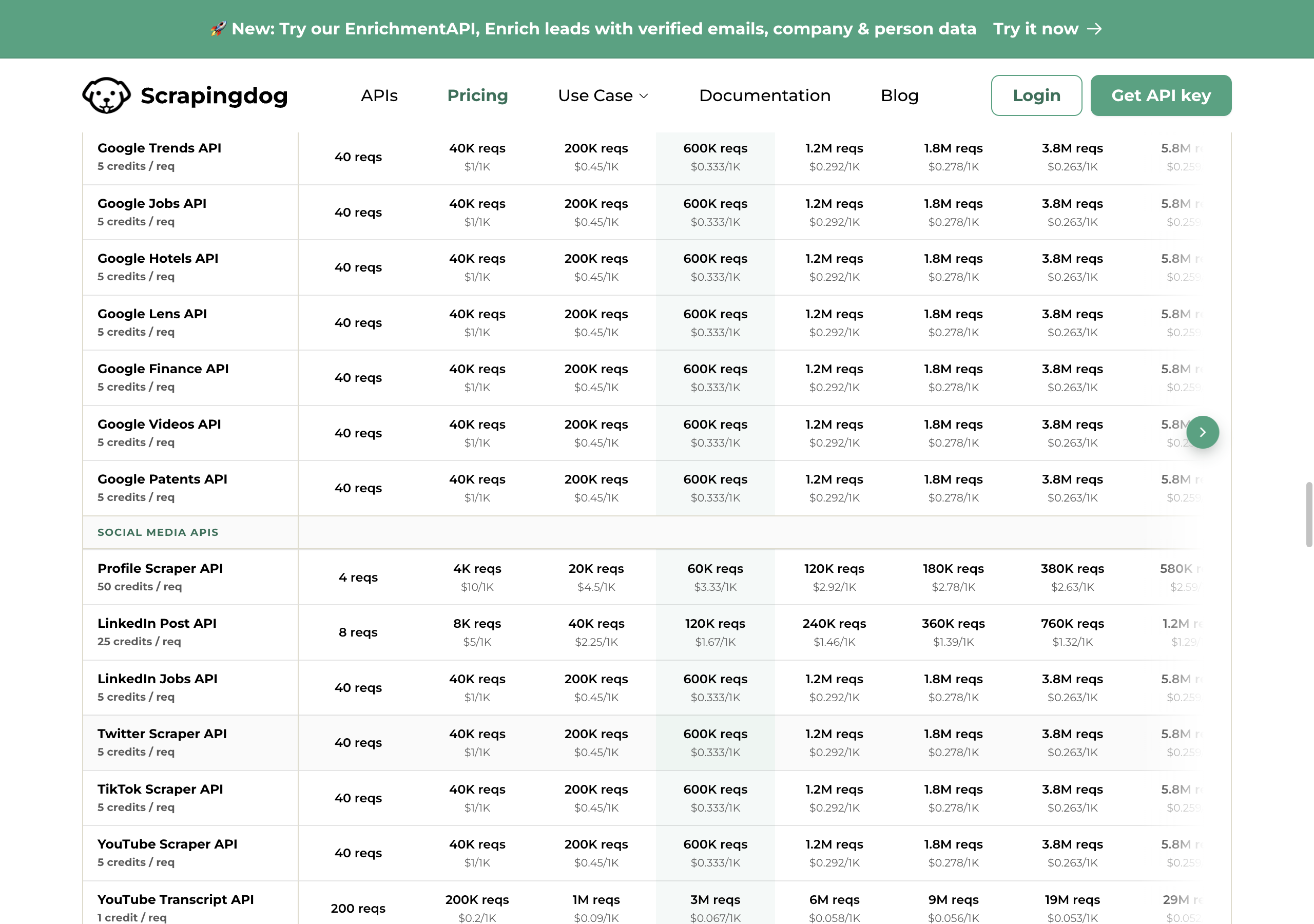The image size is (1314, 924).
Task: Go to the Pricing page tab
Action: (x=477, y=95)
